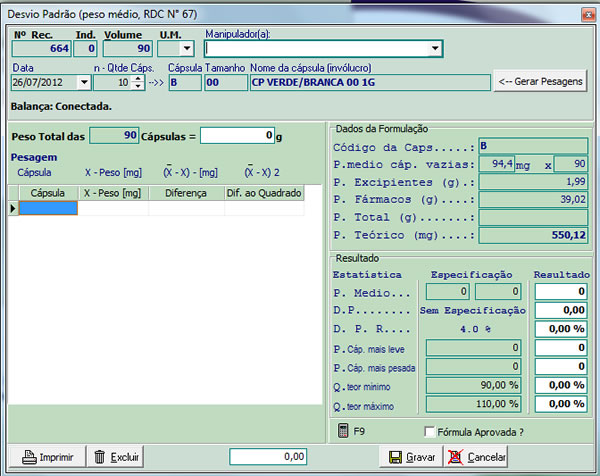The image size is (600, 476).
Task: Click P. Cáp. mais leve specification field
Action: click(473, 347)
